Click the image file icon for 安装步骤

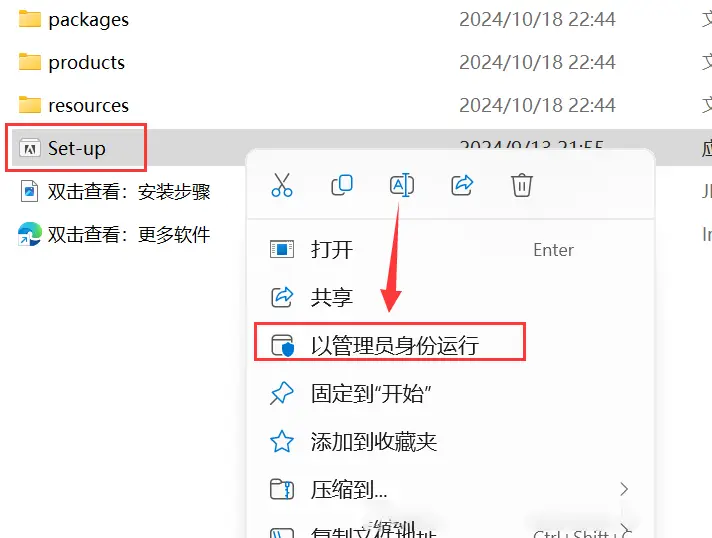click(30, 191)
